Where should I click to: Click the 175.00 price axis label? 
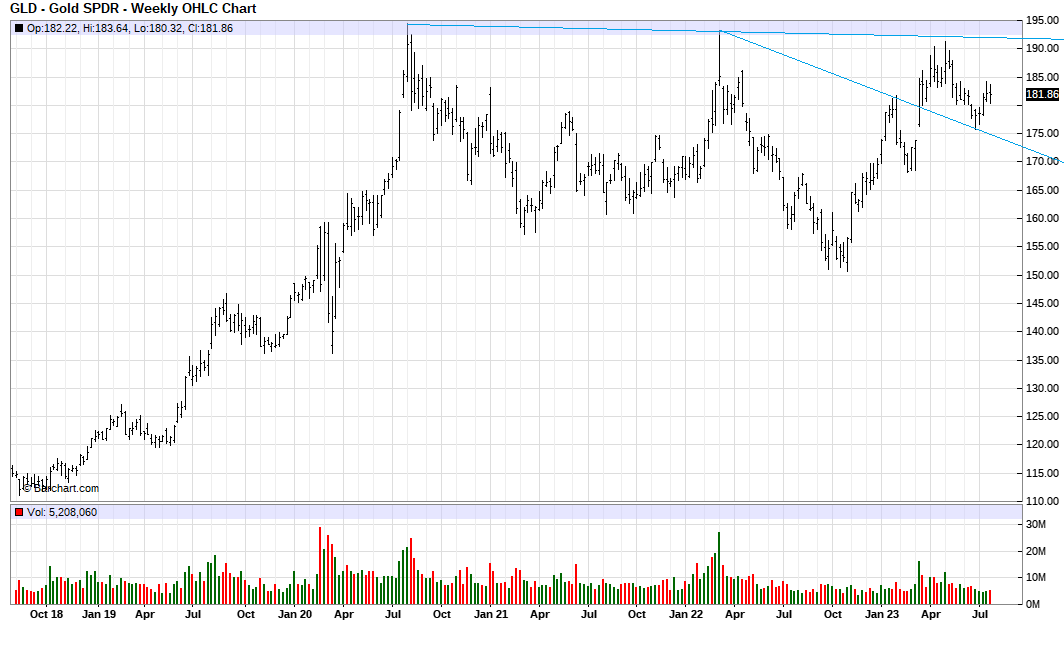click(x=1042, y=134)
